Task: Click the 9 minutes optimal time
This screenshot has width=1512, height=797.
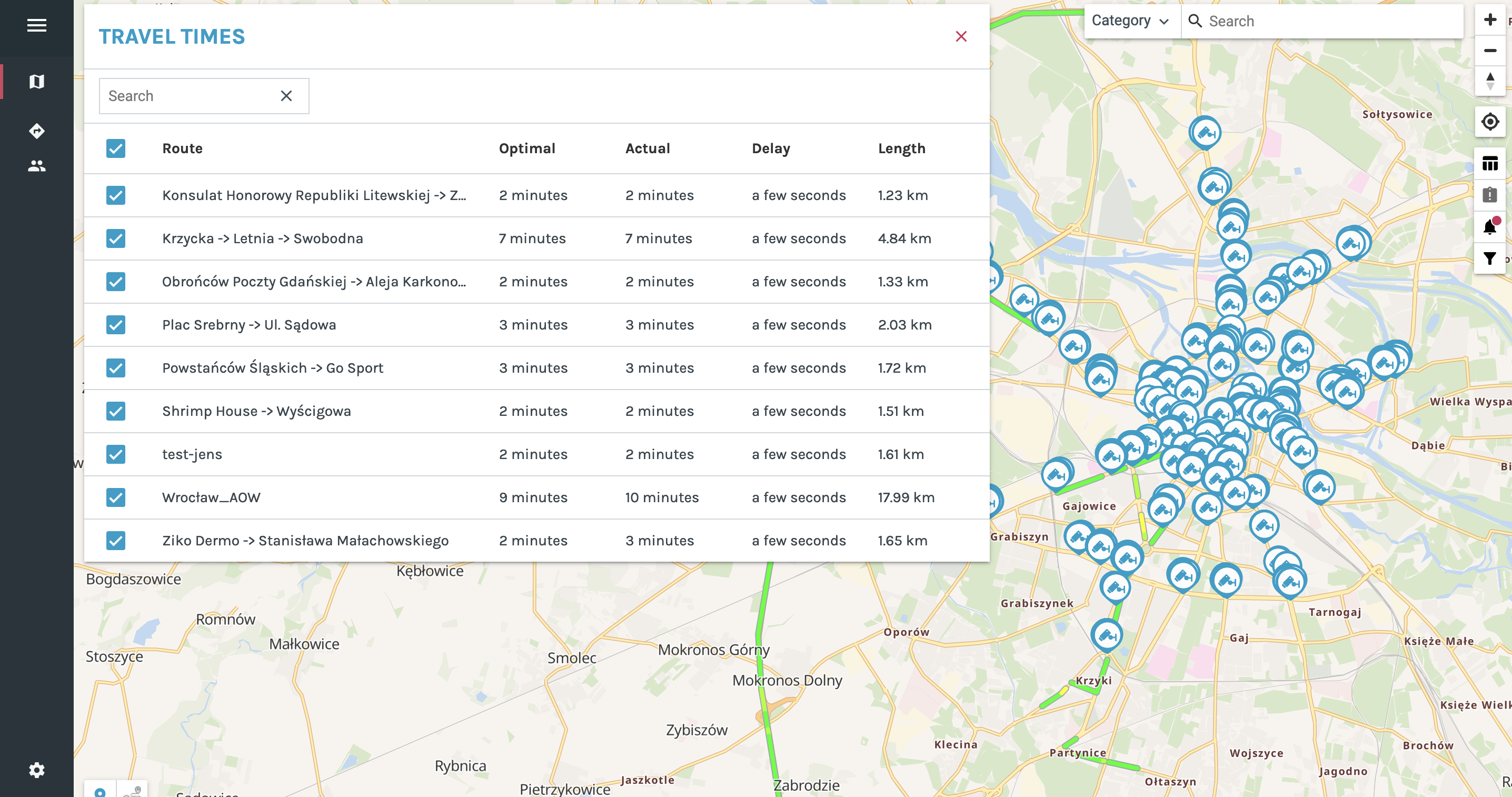Action: (x=533, y=497)
